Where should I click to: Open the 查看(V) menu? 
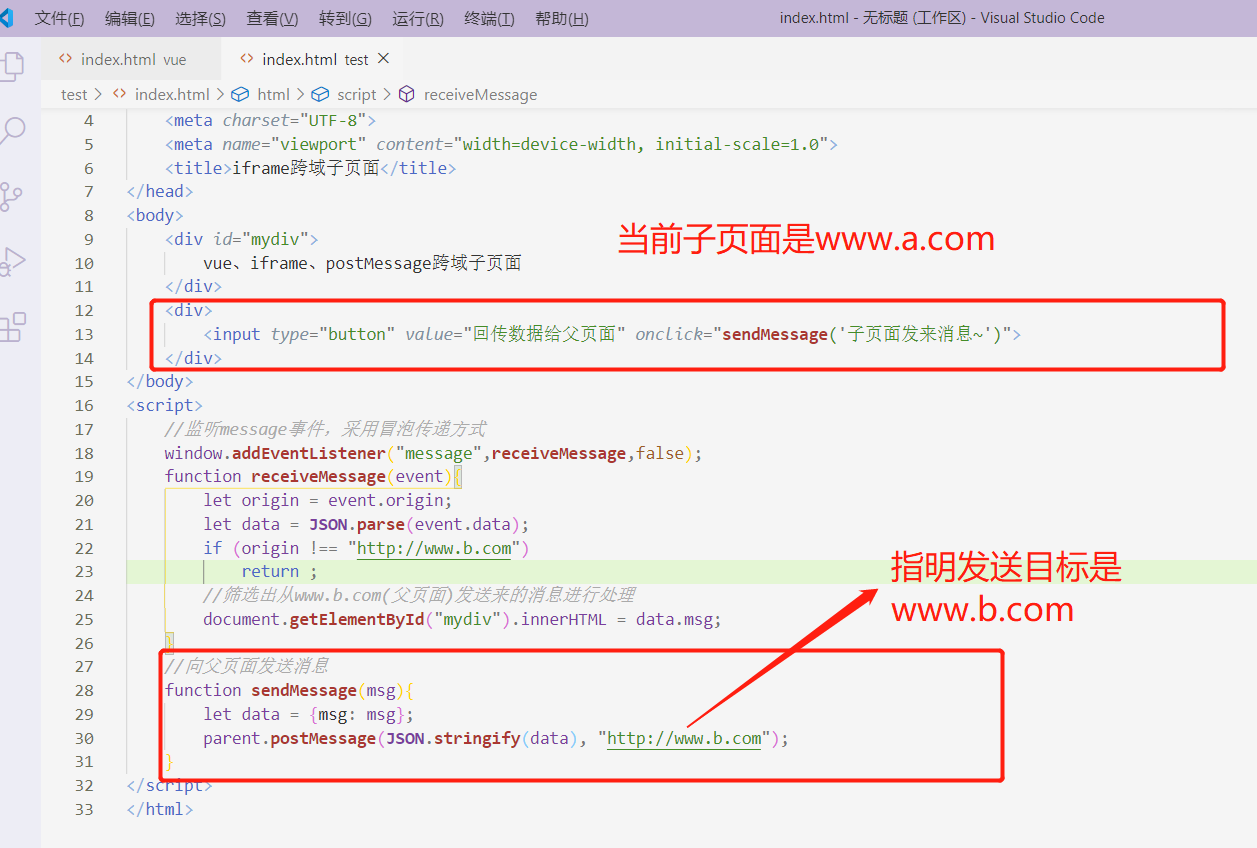click(272, 18)
